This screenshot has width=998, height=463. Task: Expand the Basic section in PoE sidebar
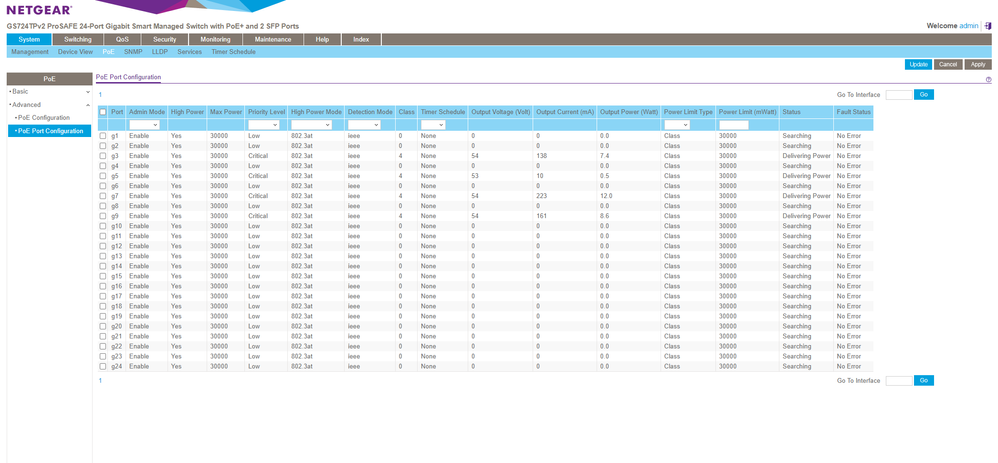point(20,91)
